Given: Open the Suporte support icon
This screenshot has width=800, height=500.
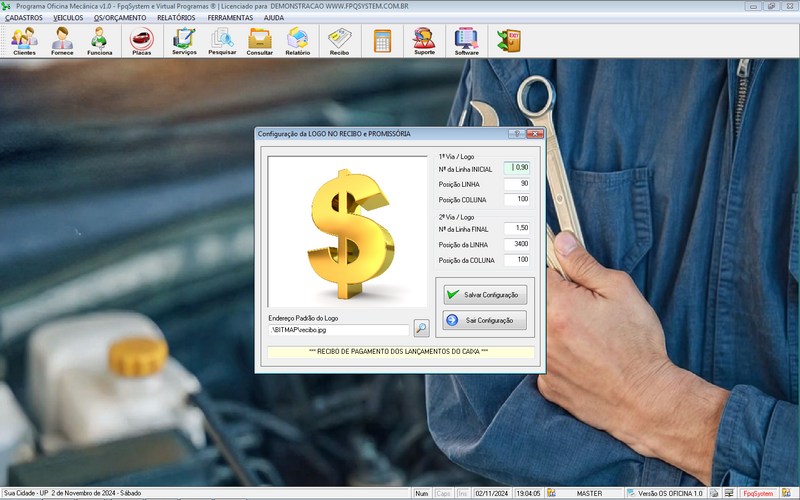Looking at the screenshot, I should click(424, 41).
